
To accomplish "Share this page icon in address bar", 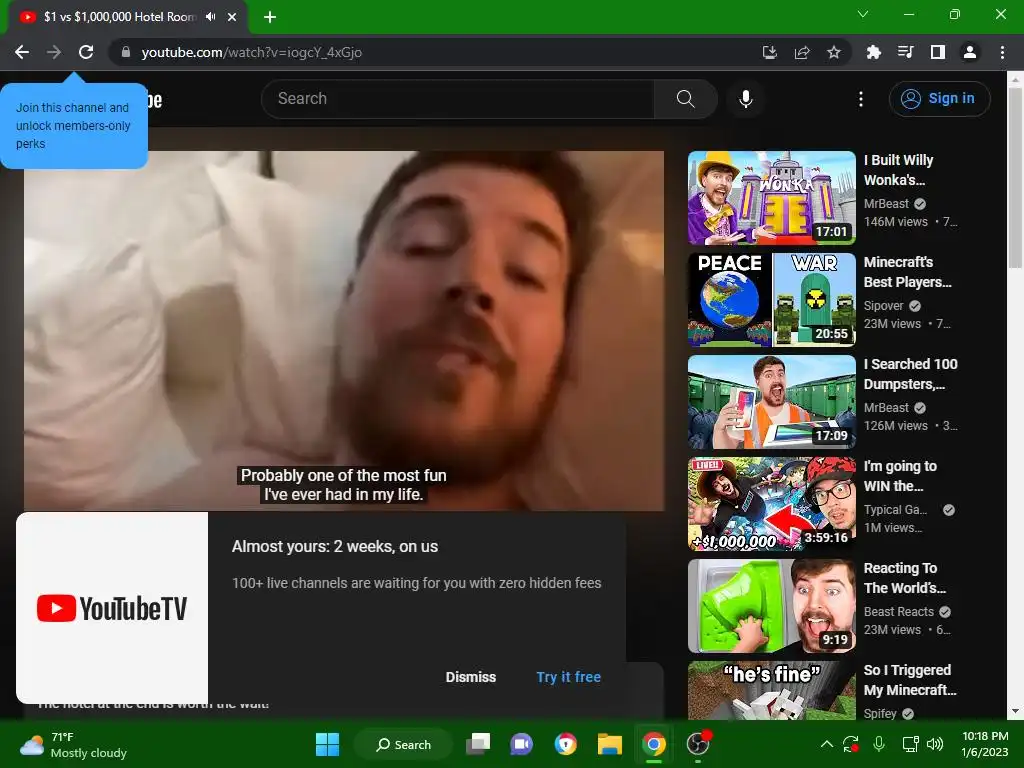I will pyautogui.click(x=802, y=52).
